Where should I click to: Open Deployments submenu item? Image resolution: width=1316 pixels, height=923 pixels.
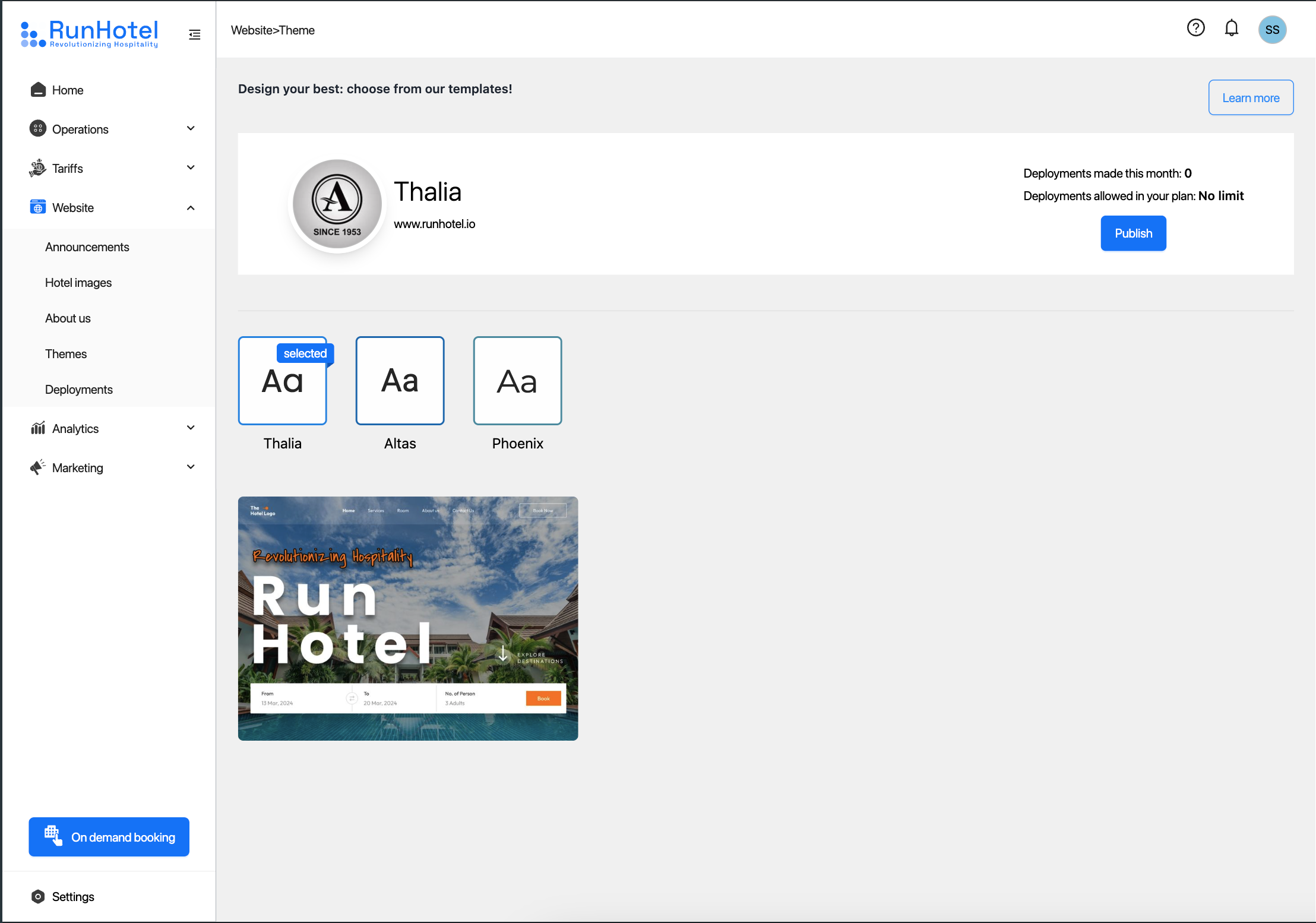pos(79,390)
